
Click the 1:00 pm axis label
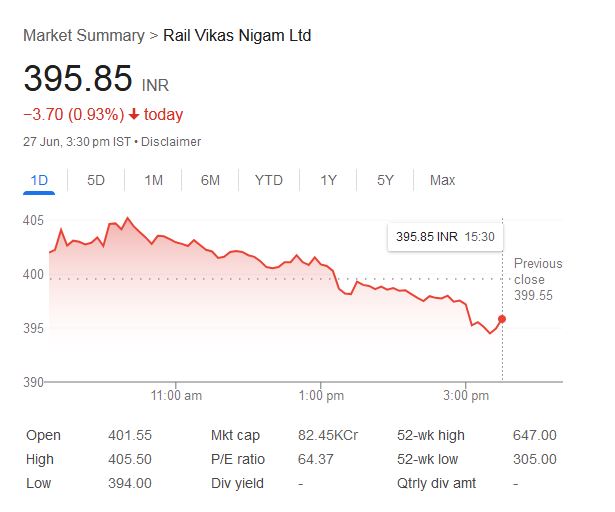322,396
